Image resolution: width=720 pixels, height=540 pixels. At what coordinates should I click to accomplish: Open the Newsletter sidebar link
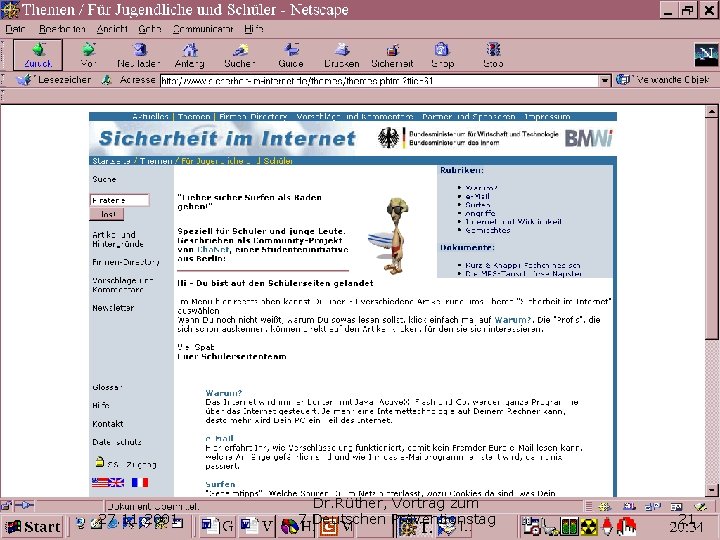click(x=113, y=308)
